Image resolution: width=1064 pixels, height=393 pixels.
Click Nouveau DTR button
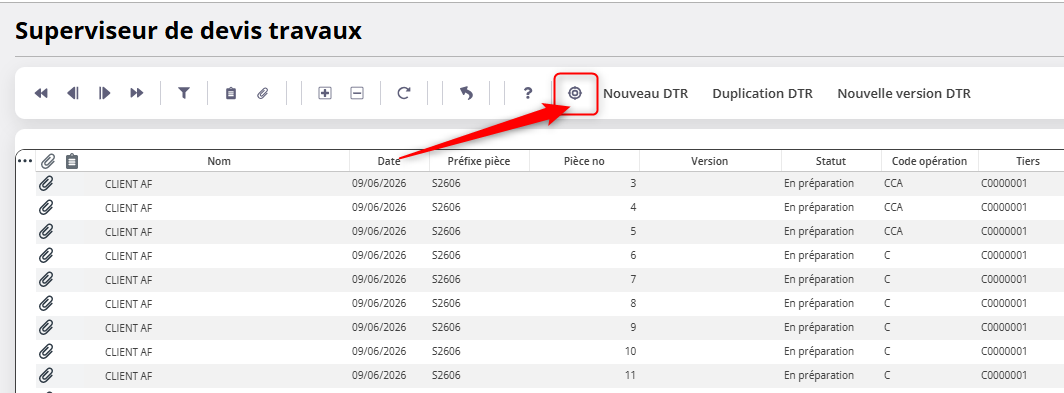click(x=646, y=94)
